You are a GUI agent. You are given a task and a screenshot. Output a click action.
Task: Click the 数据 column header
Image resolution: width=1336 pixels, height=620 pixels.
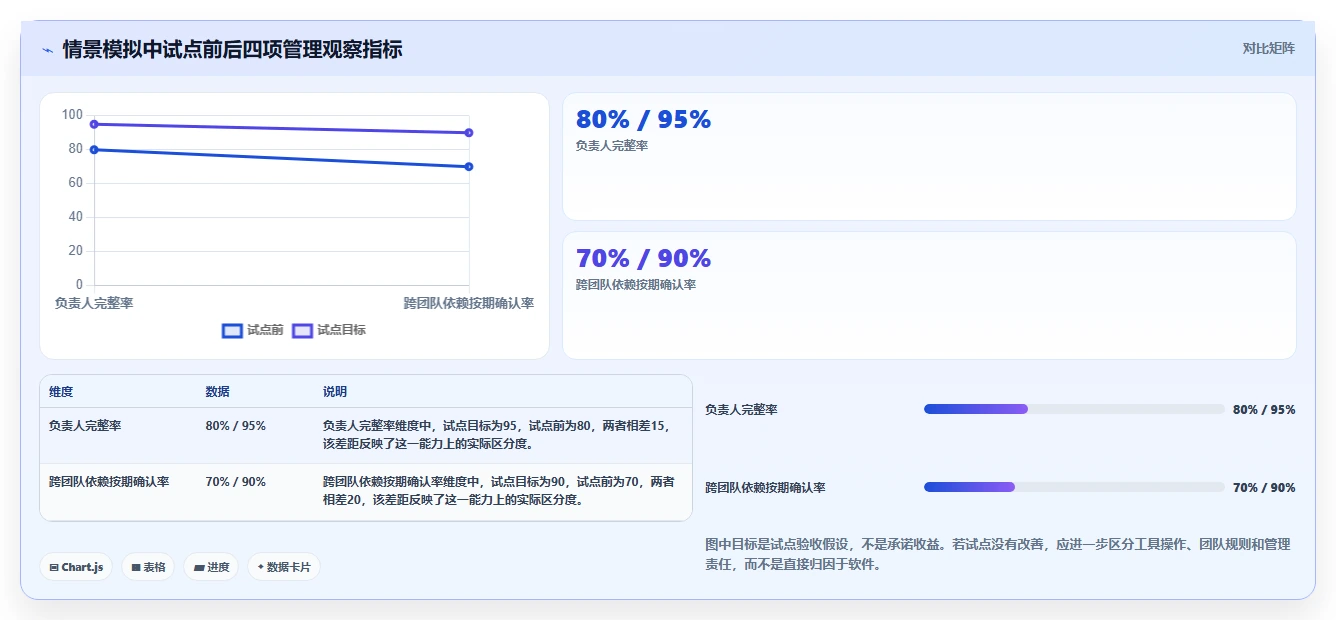point(218,392)
